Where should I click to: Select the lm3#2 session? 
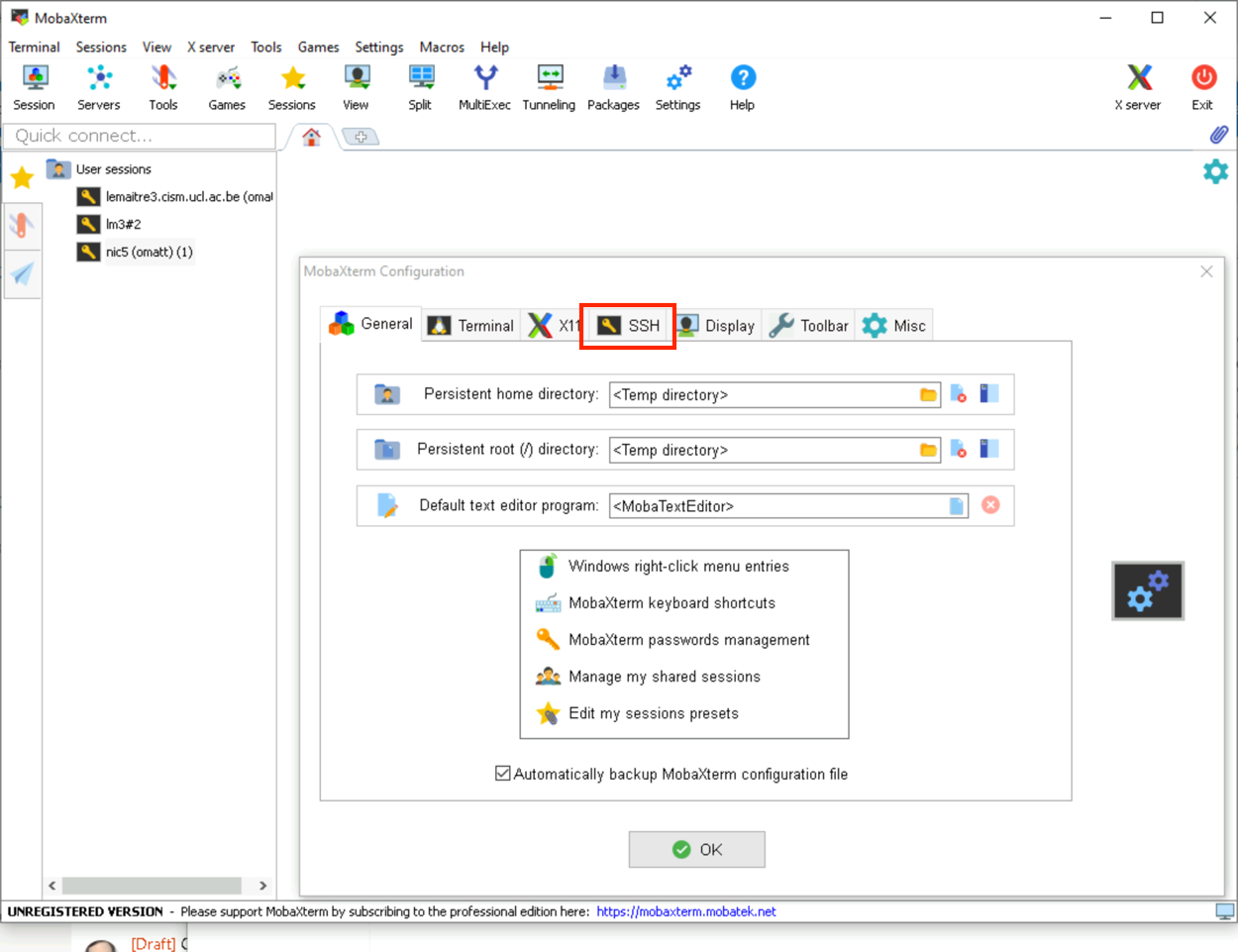[110, 225]
